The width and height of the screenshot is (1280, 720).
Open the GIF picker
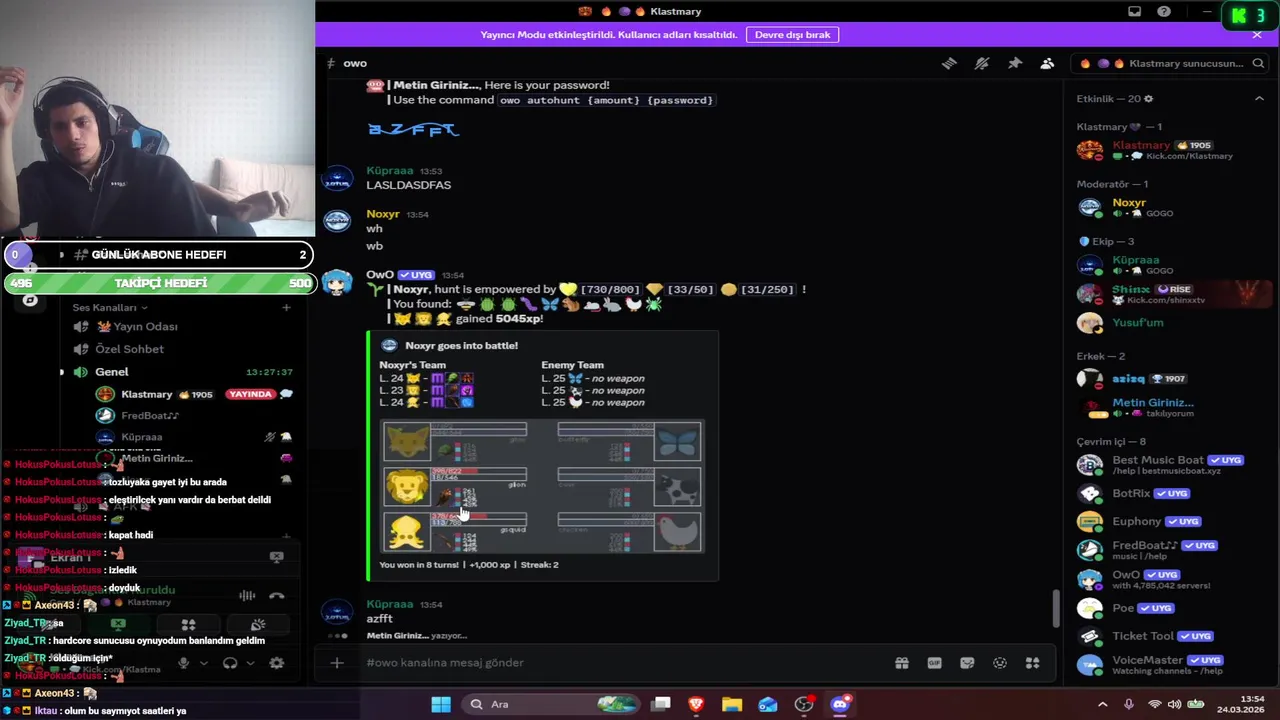tap(935, 663)
